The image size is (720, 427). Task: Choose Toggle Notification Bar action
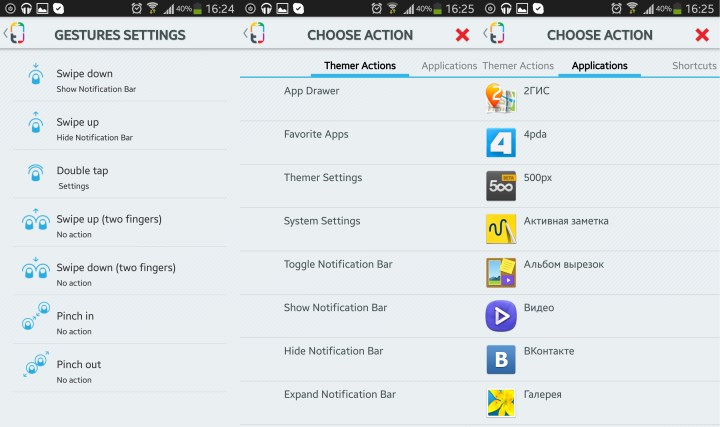tap(338, 264)
